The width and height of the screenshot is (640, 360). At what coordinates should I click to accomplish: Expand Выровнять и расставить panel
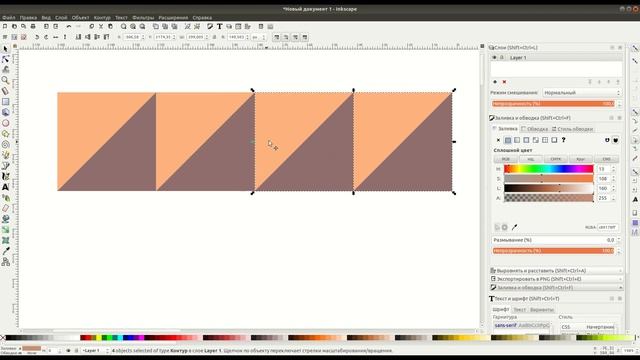[556, 271]
